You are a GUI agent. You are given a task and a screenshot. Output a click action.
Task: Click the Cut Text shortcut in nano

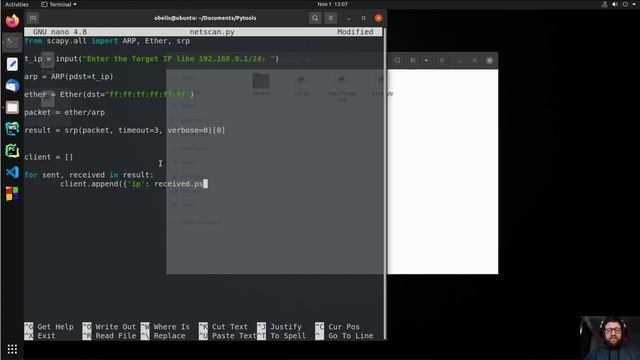tap(224, 327)
